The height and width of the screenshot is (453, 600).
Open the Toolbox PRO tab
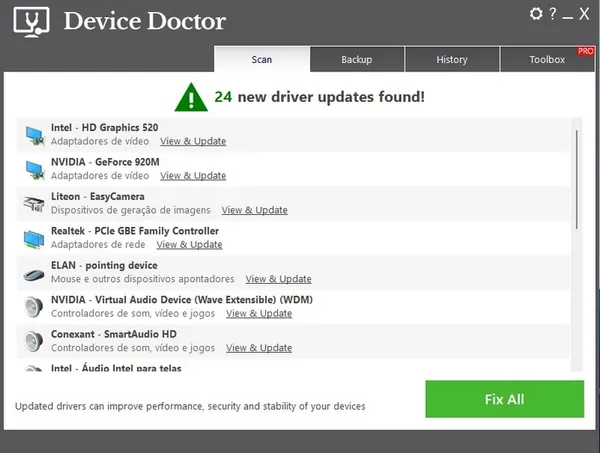click(547, 60)
